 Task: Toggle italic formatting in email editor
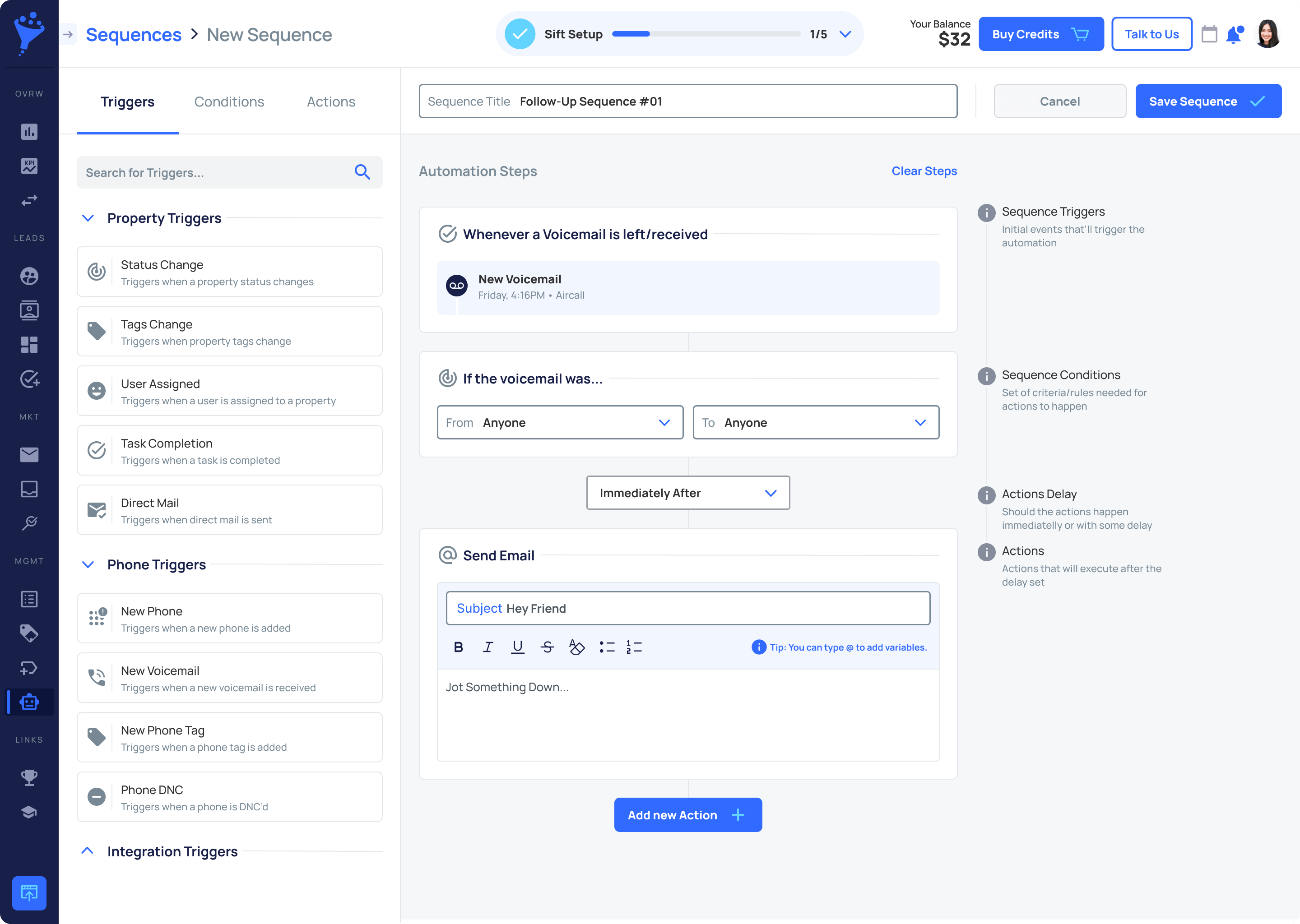[488, 647]
